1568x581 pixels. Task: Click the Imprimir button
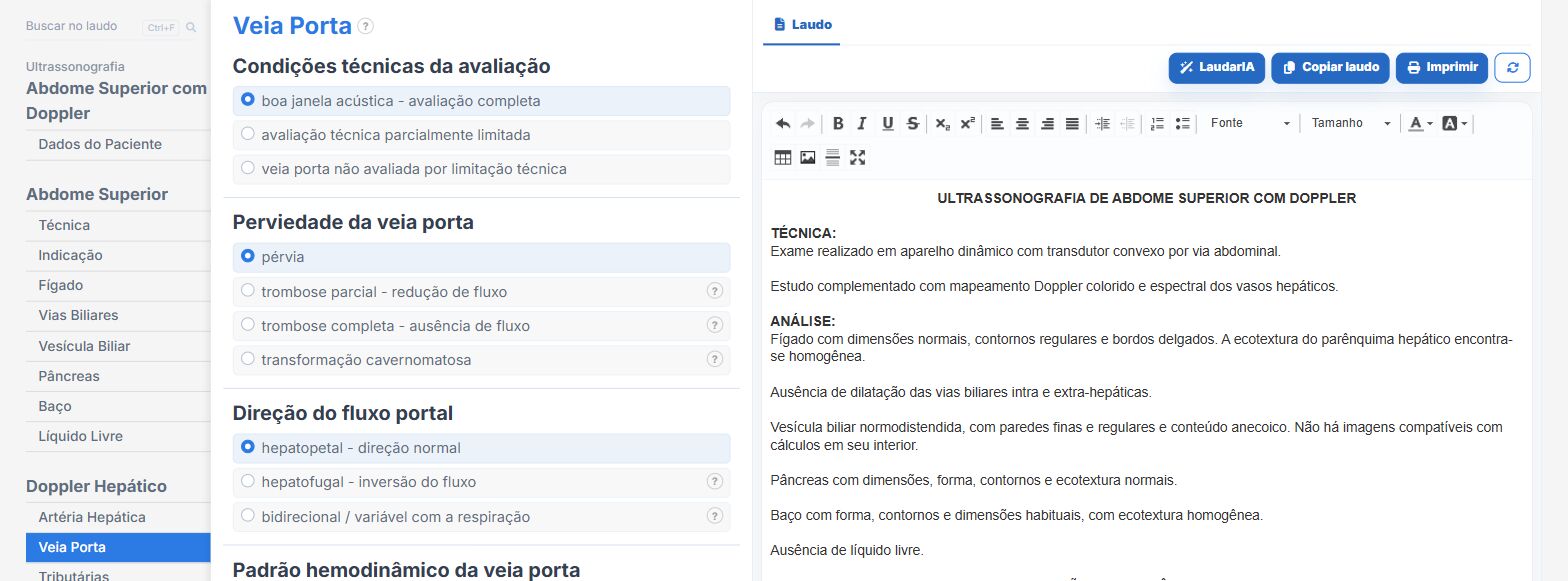[x=1442, y=68]
